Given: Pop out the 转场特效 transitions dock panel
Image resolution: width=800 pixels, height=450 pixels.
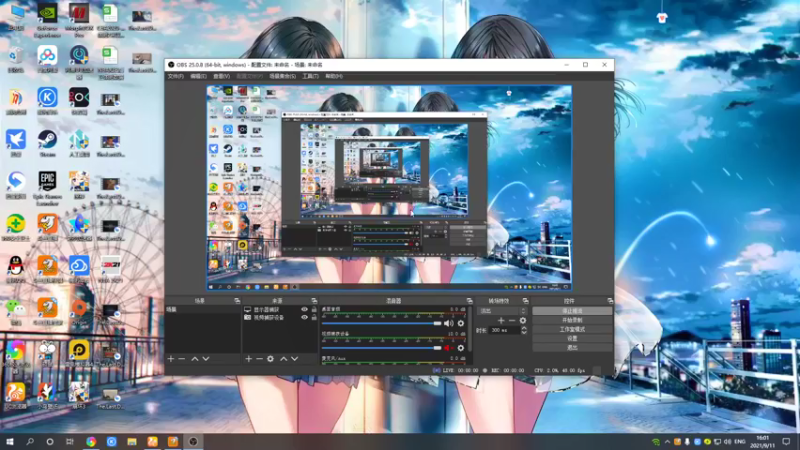Looking at the screenshot, I should pos(526,301).
